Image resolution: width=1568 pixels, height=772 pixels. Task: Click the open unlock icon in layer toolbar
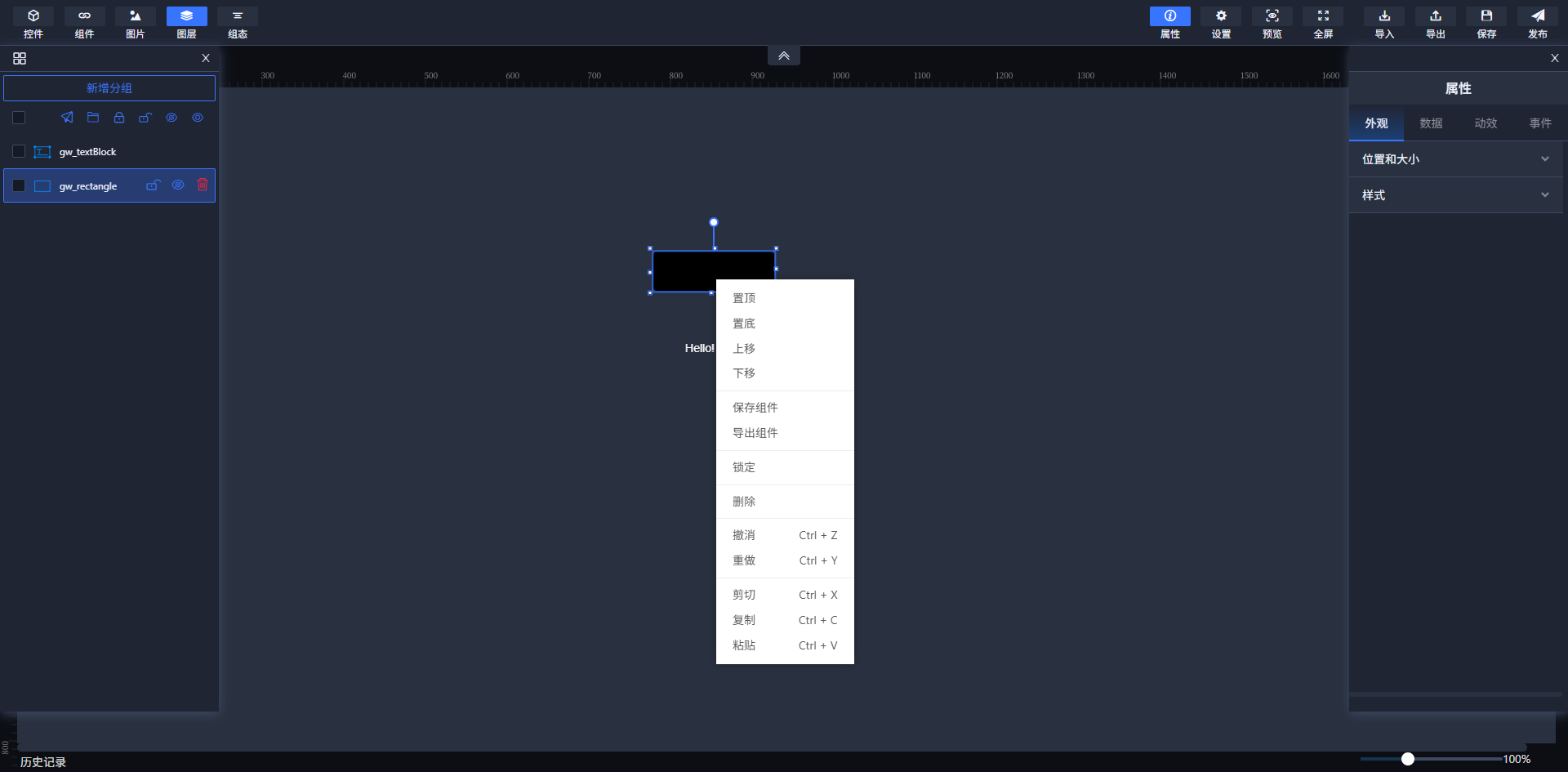(x=145, y=118)
